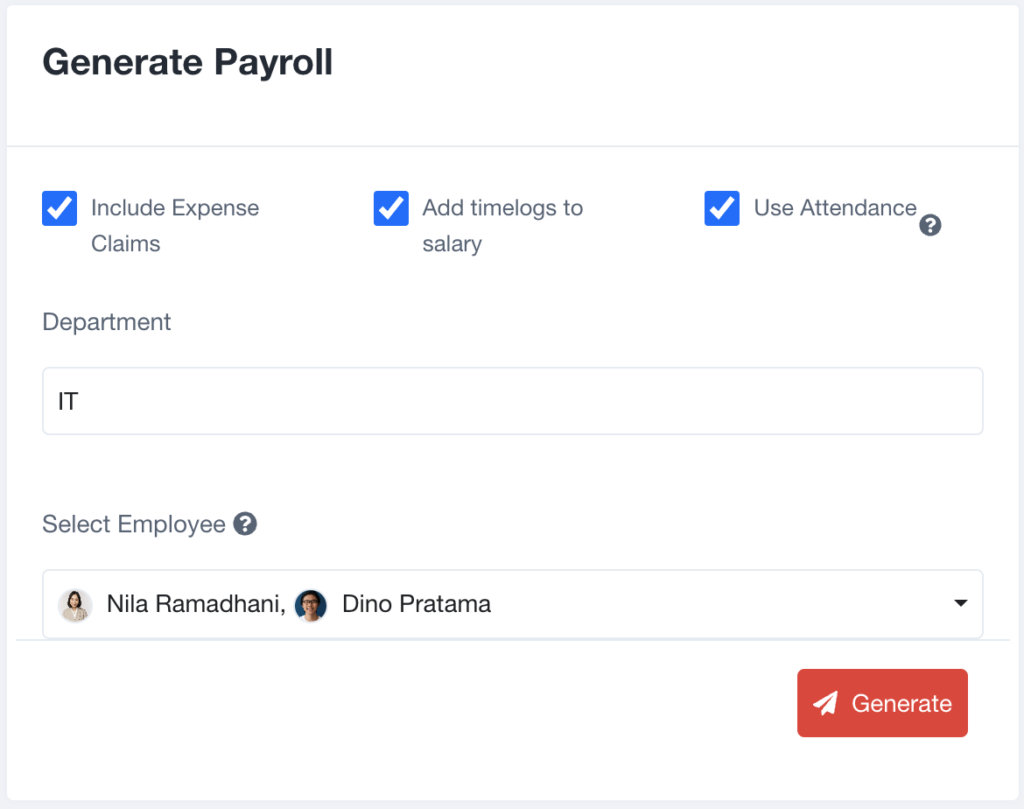1024x809 pixels.
Task: Click the Generate button text
Action: point(901,703)
